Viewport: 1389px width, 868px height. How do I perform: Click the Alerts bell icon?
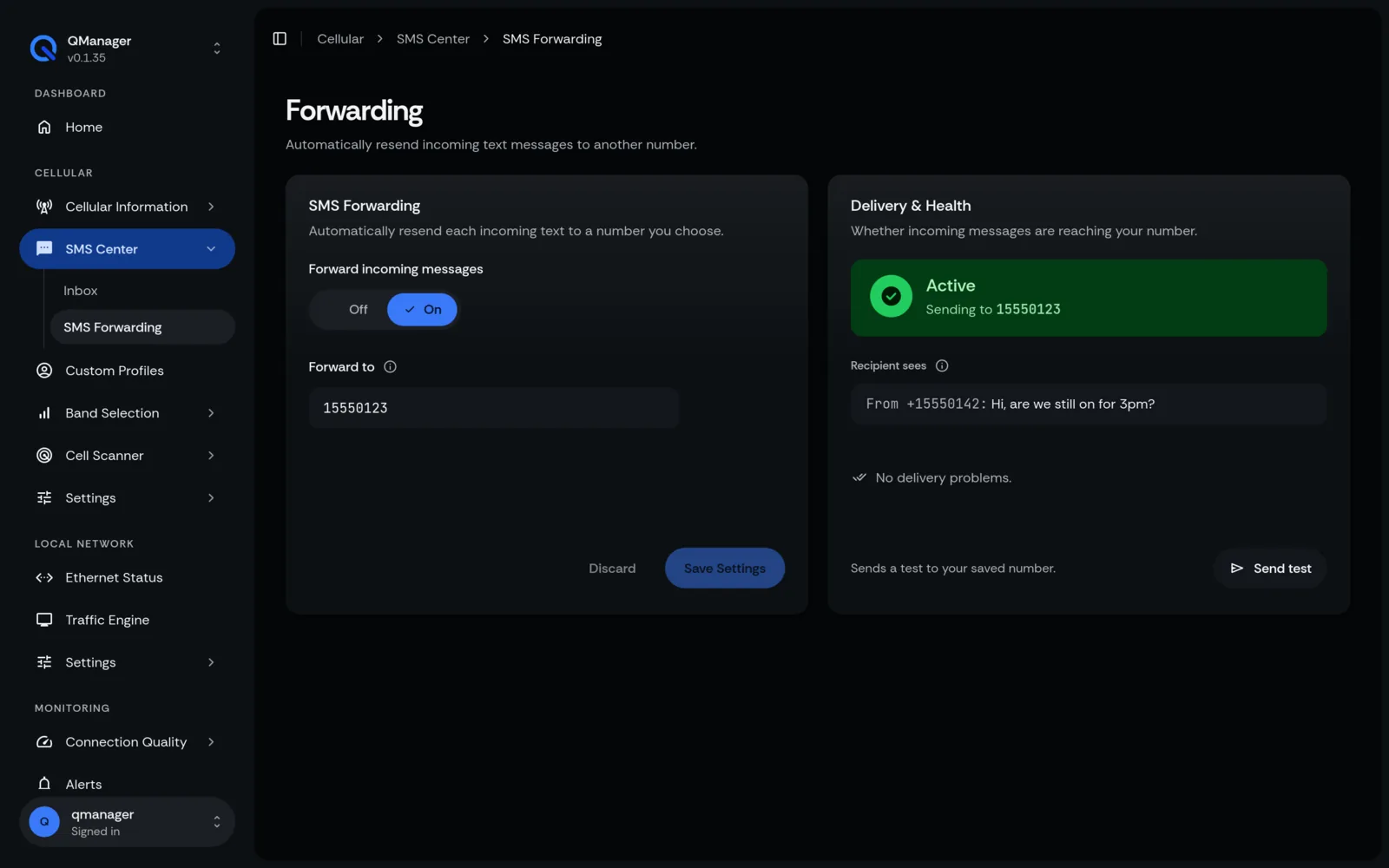tap(44, 784)
